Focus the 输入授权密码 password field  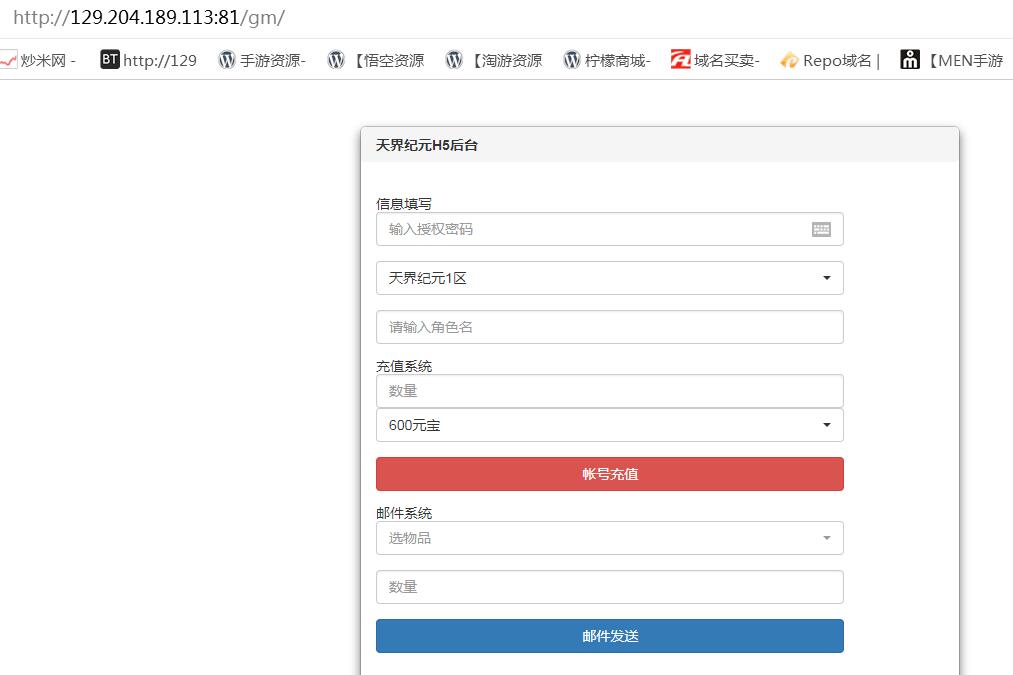(590, 229)
